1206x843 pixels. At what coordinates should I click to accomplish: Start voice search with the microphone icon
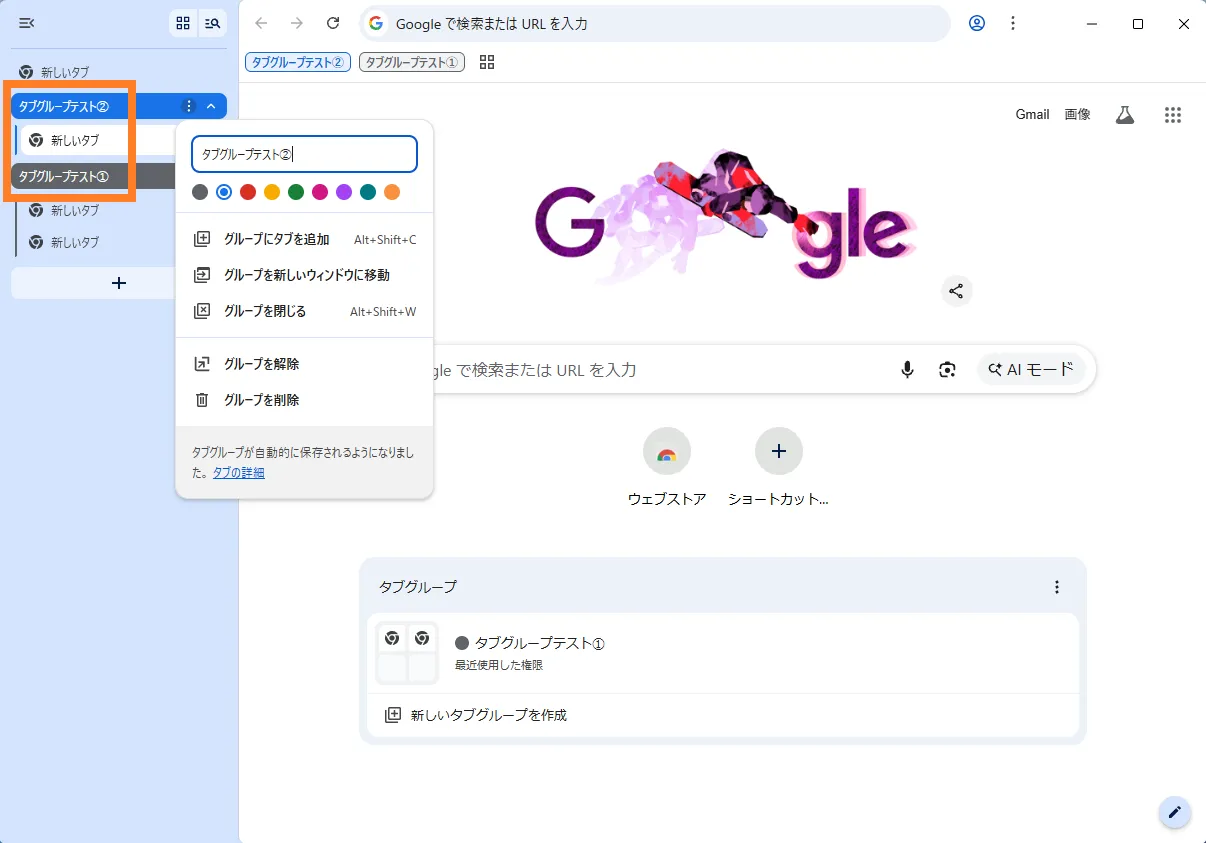[x=907, y=370]
